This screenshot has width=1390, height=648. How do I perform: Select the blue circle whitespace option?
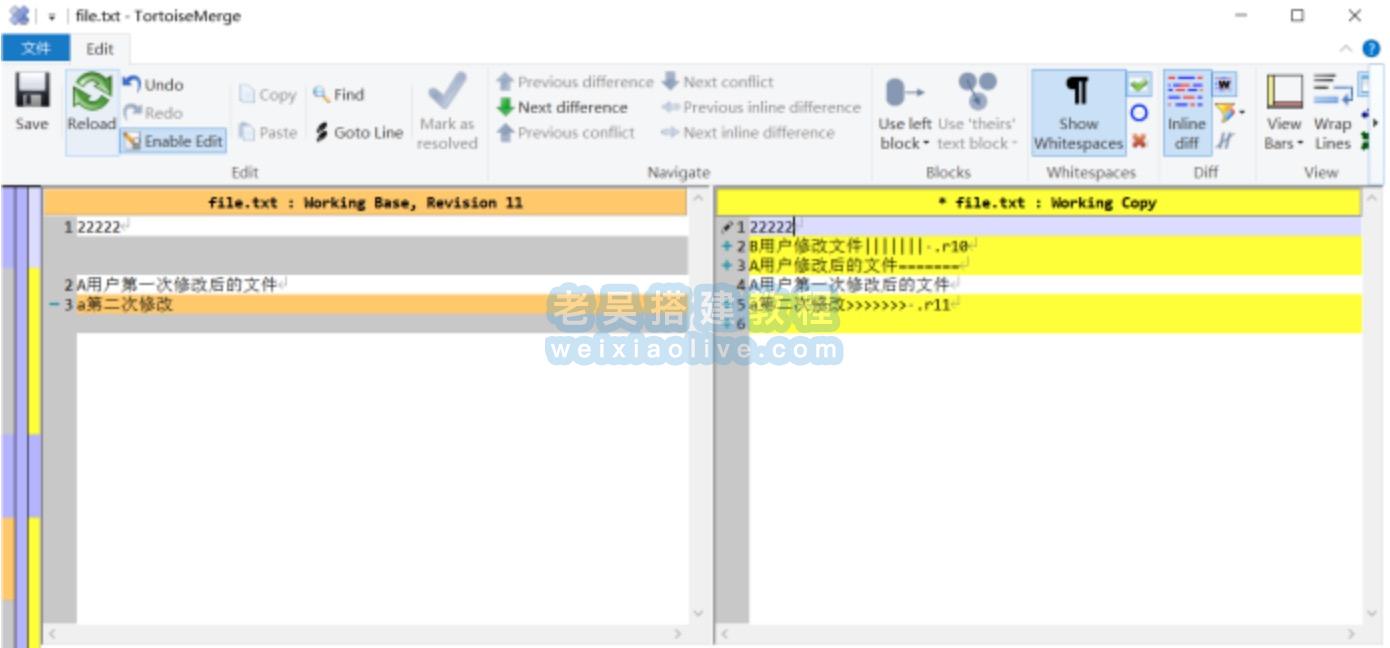1139,113
